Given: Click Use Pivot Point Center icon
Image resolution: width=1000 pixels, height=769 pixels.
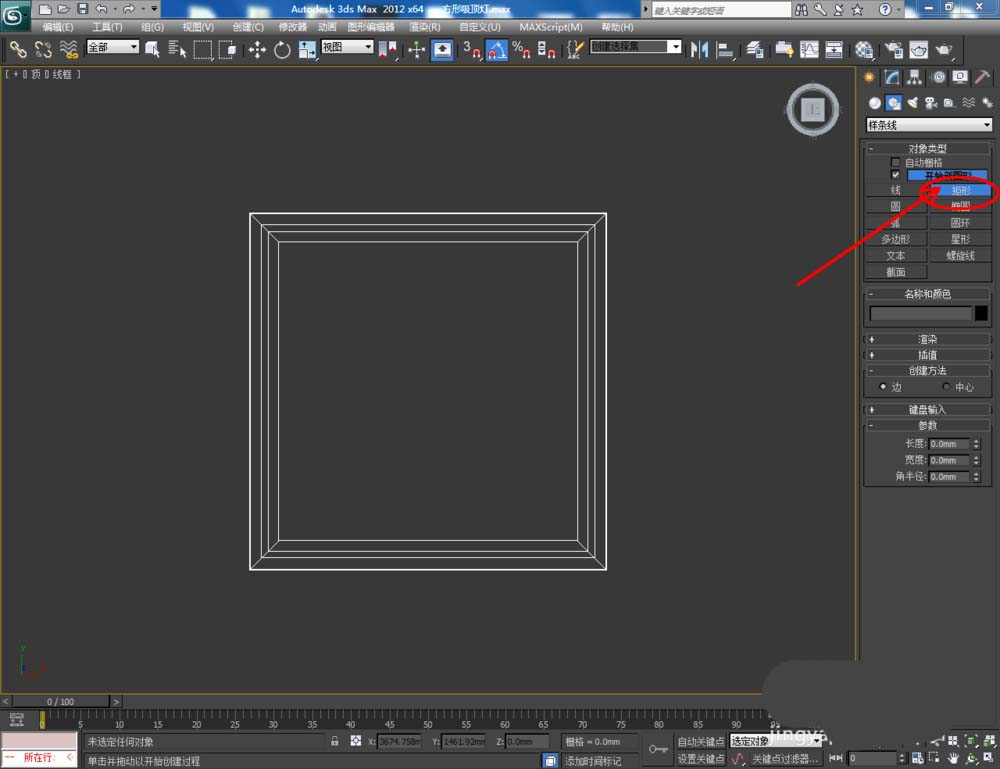Looking at the screenshot, I should 387,49.
